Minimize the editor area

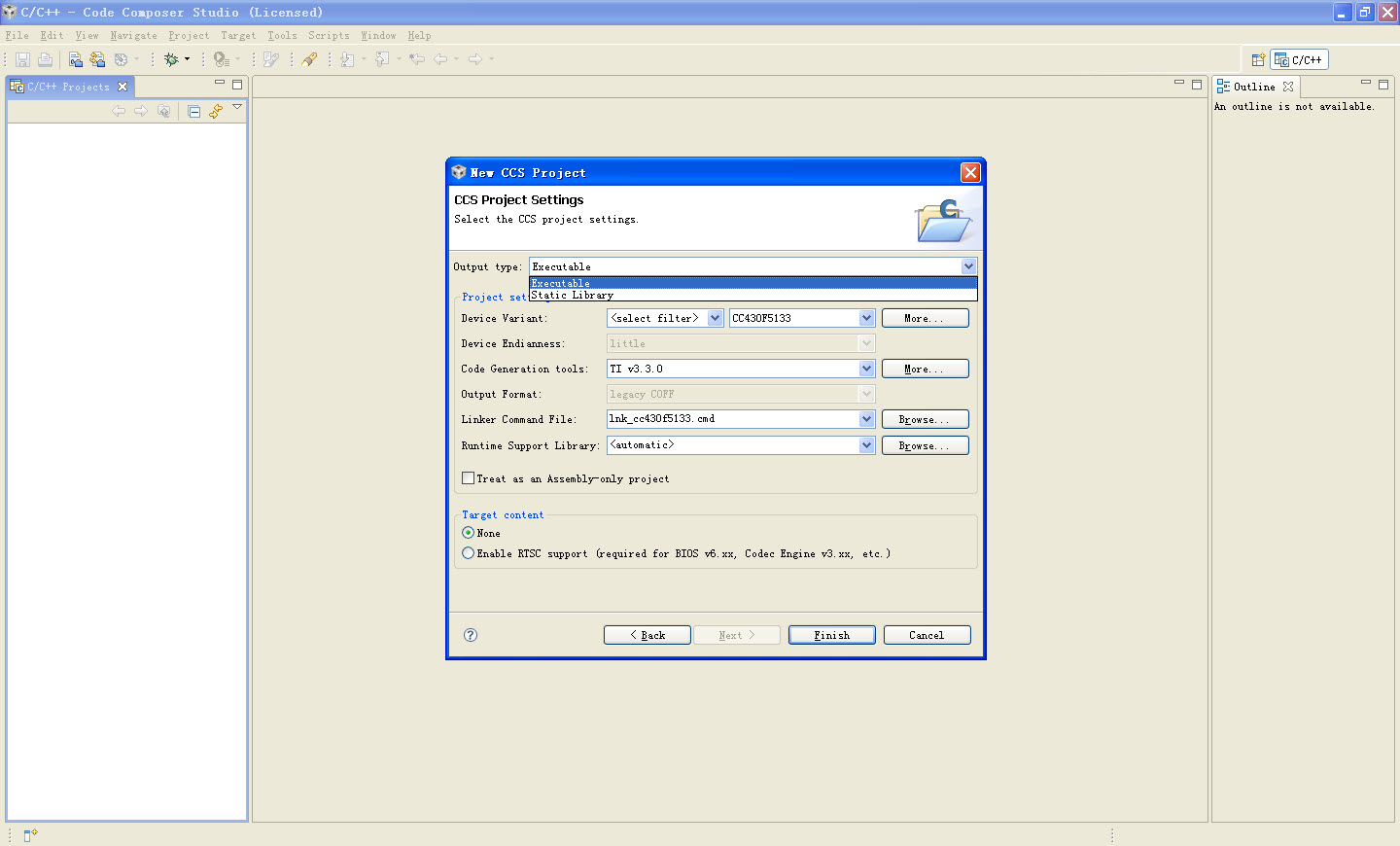point(1179,84)
